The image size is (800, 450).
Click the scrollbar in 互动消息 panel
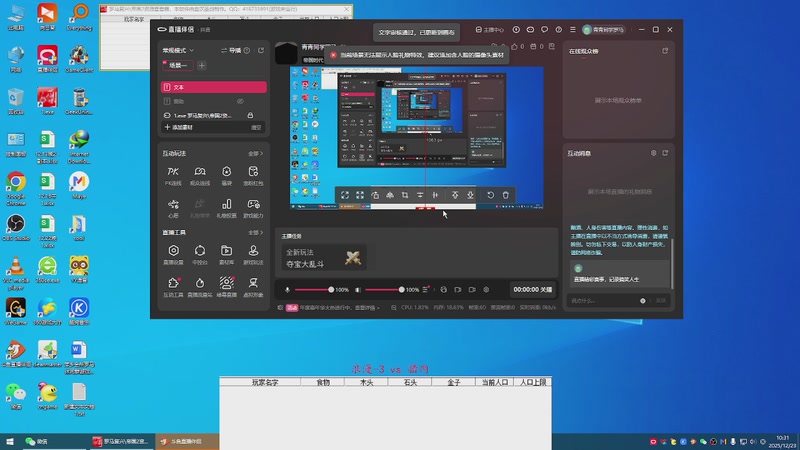(672, 263)
